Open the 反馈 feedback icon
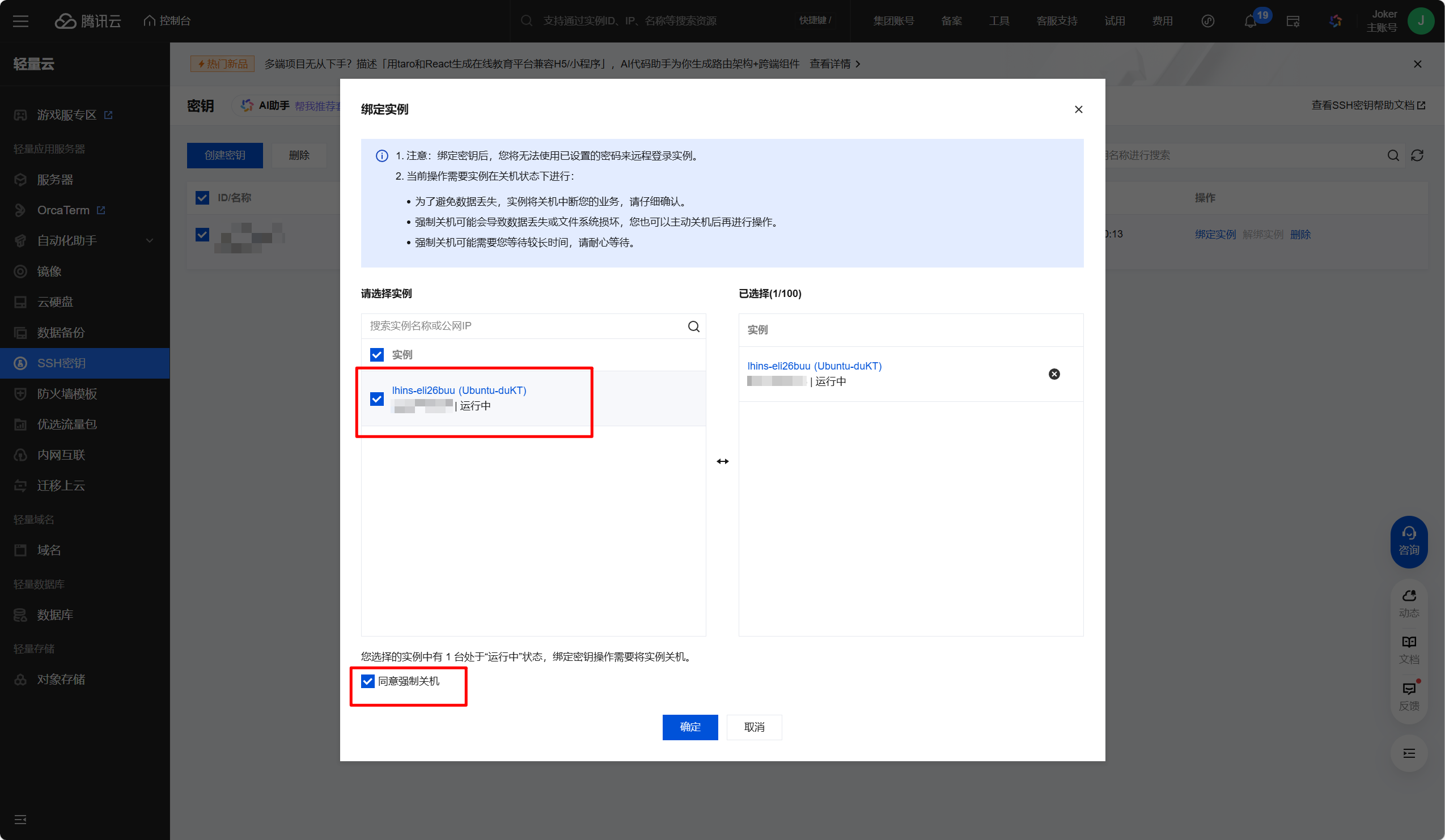 pos(1409,695)
